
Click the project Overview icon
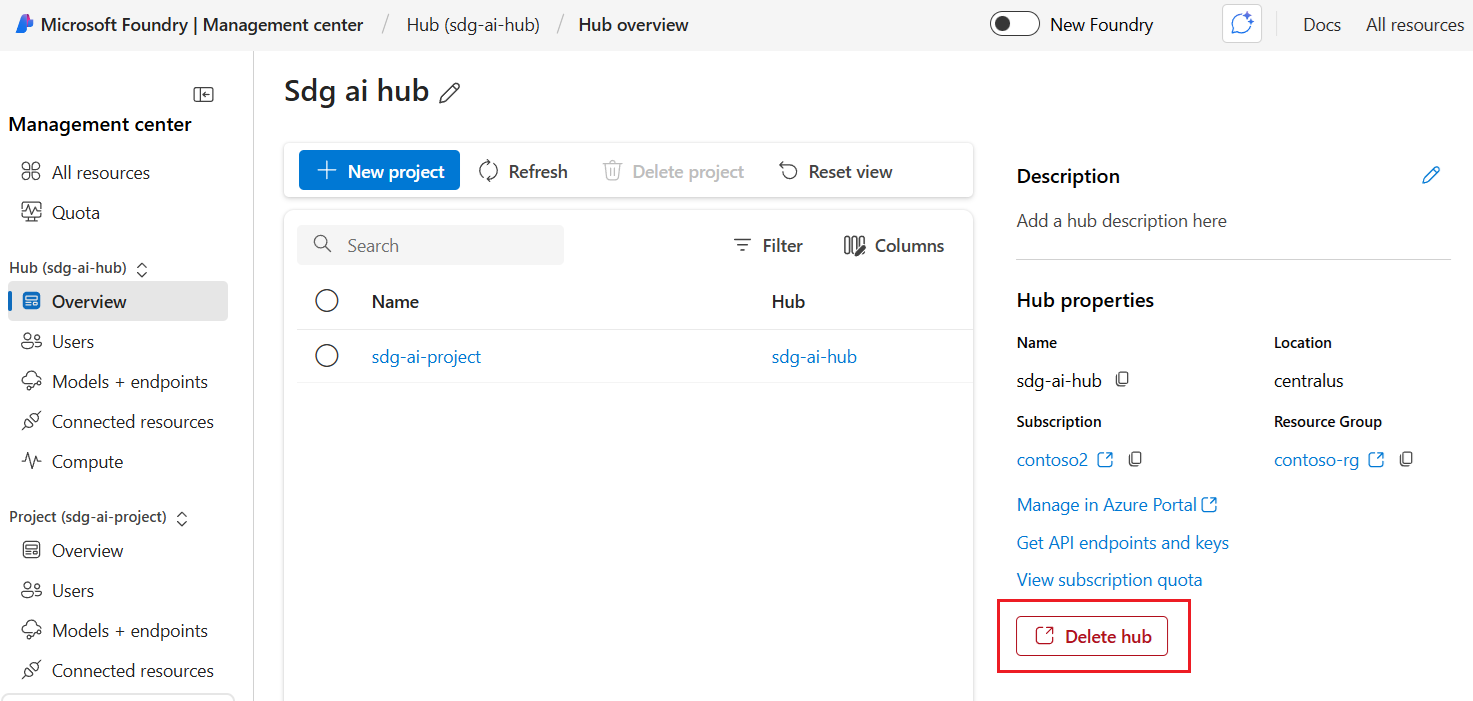pos(31,550)
